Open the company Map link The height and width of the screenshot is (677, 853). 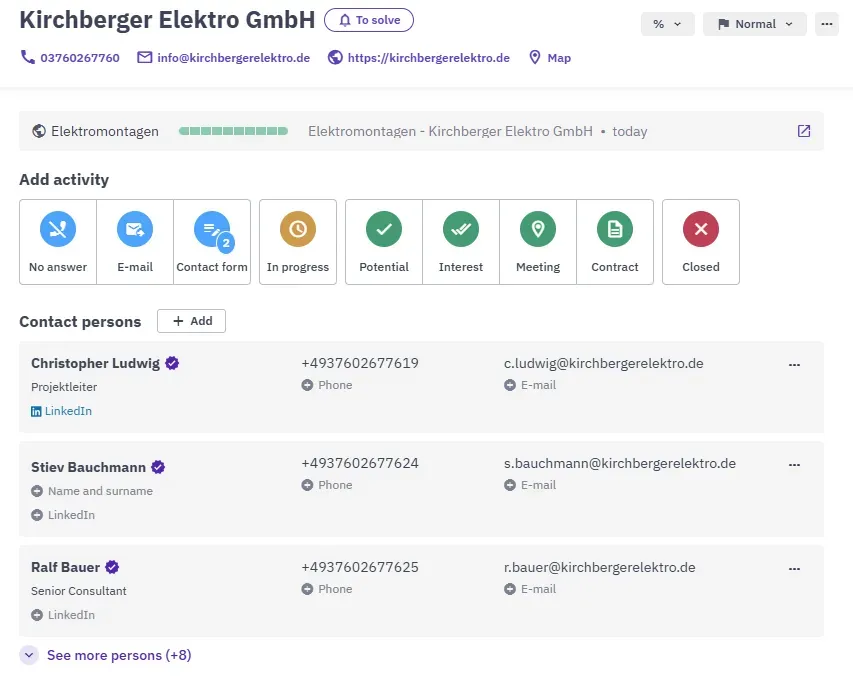550,58
